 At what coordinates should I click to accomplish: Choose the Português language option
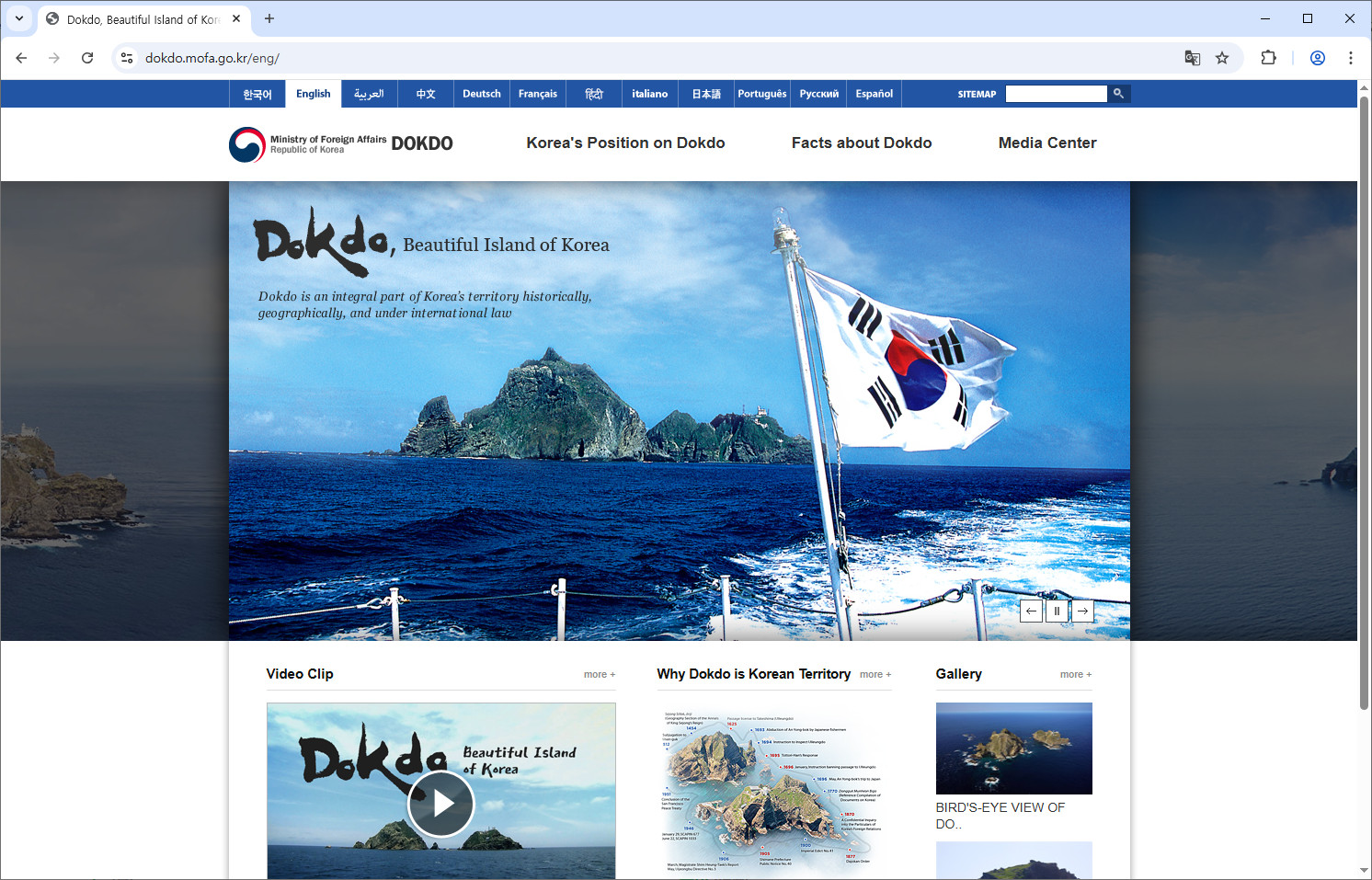click(x=762, y=94)
